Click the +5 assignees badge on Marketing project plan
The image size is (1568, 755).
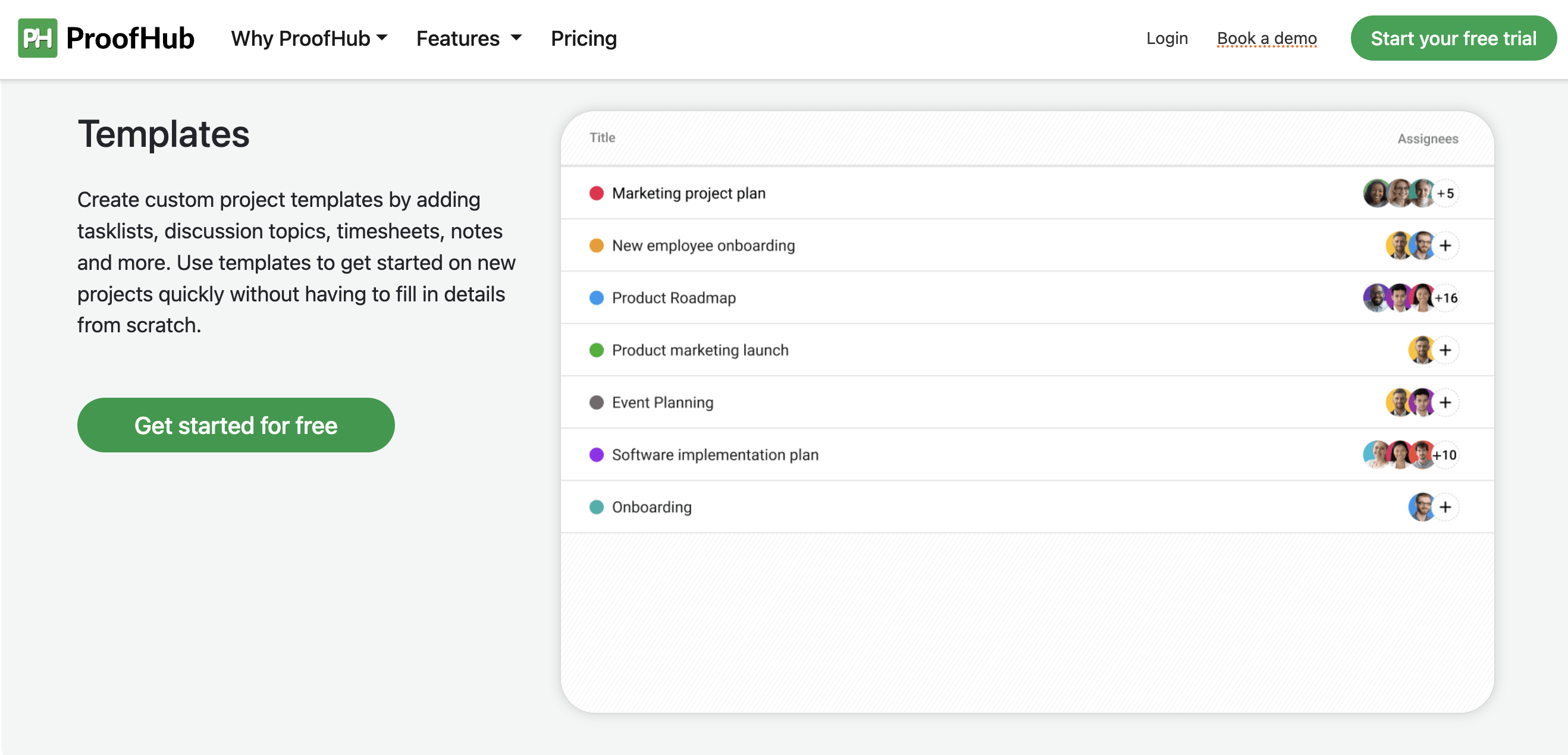coord(1445,193)
